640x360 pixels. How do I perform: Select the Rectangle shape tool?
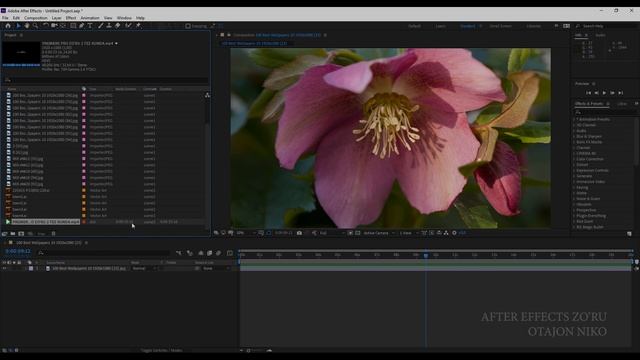pyautogui.click(x=73, y=25)
